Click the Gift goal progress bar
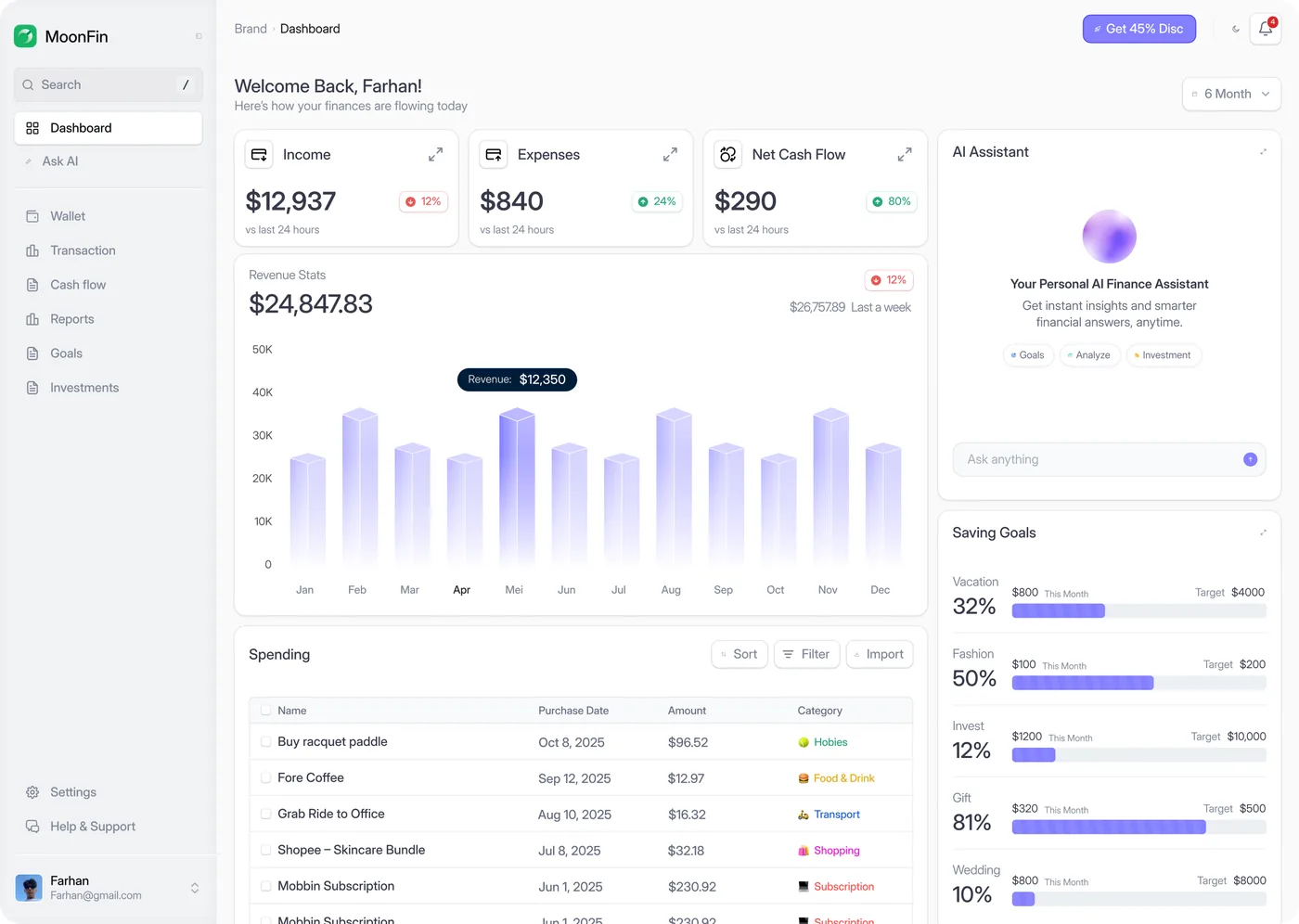 (1138, 827)
